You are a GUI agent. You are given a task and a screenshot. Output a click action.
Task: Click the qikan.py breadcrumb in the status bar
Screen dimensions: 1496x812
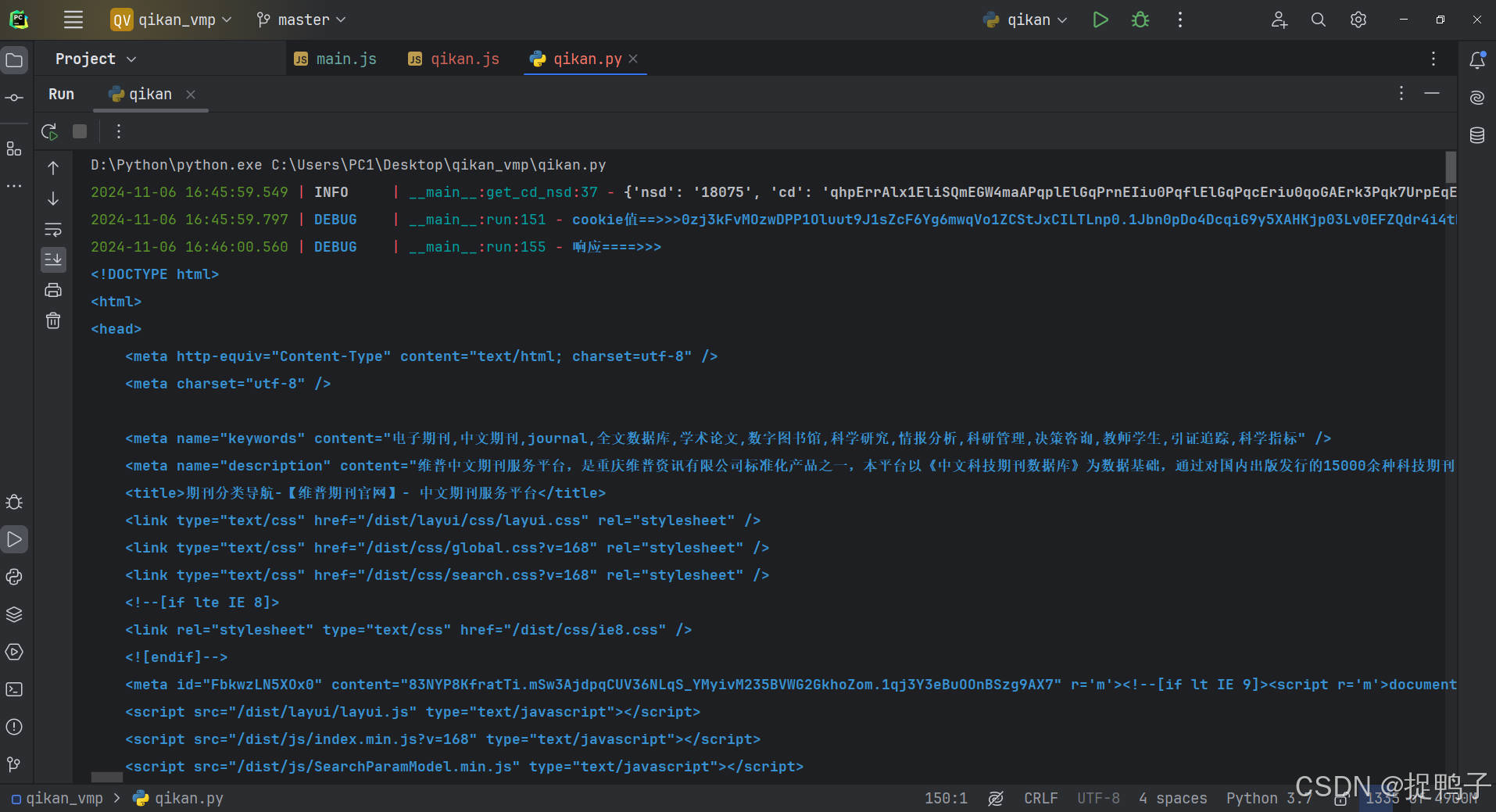coord(179,798)
